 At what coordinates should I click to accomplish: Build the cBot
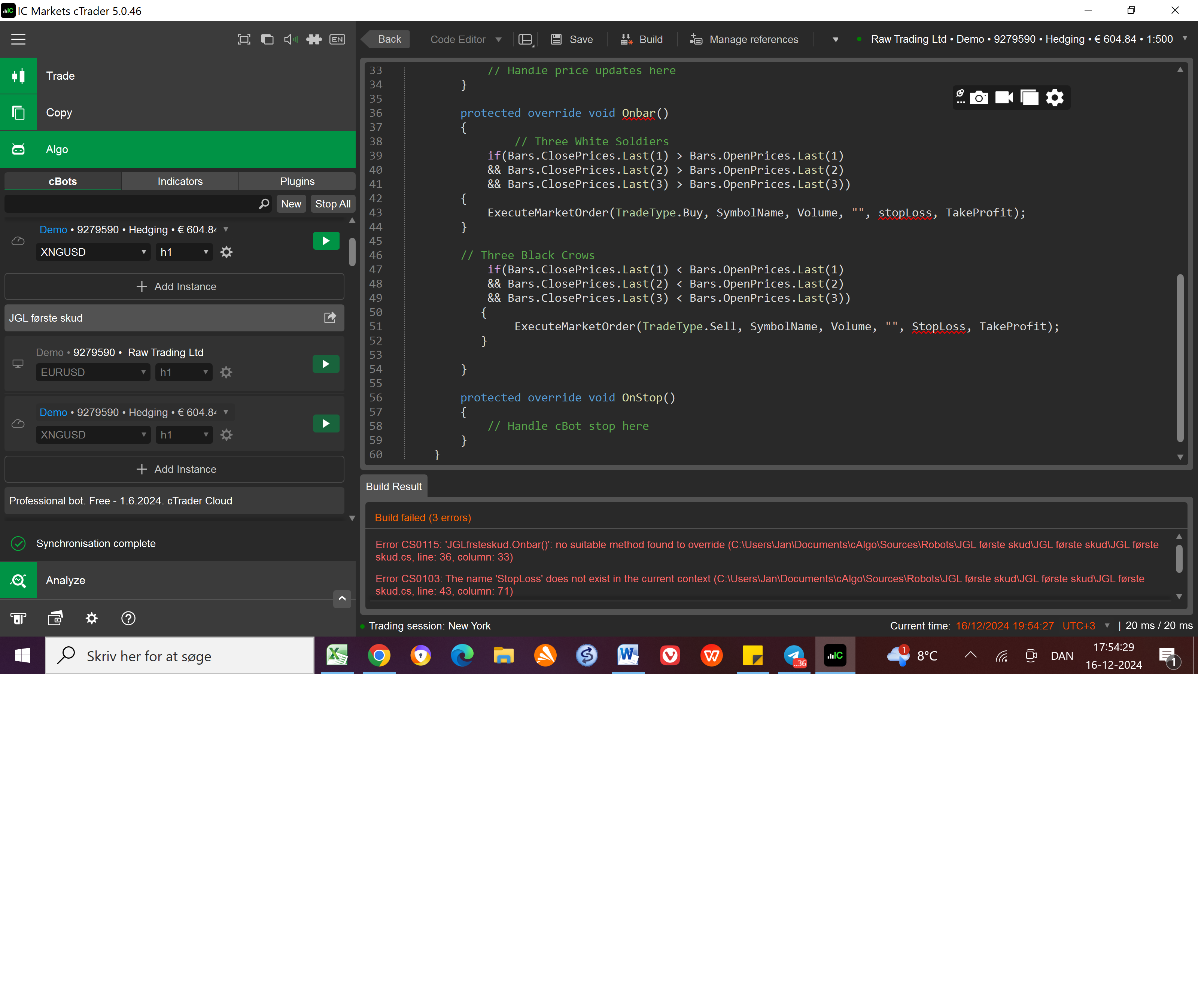tap(642, 39)
